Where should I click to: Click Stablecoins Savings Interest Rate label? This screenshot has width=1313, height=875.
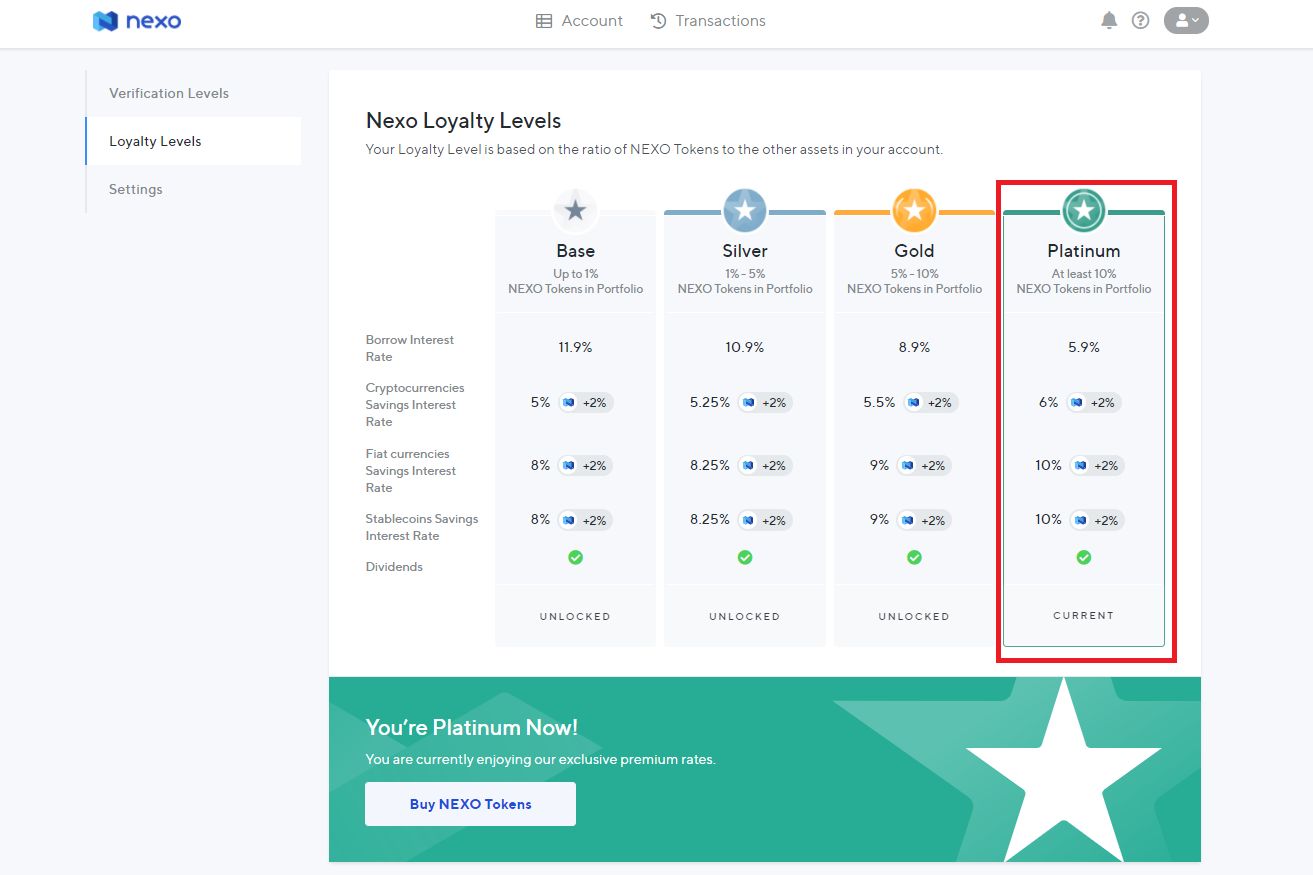(422, 527)
